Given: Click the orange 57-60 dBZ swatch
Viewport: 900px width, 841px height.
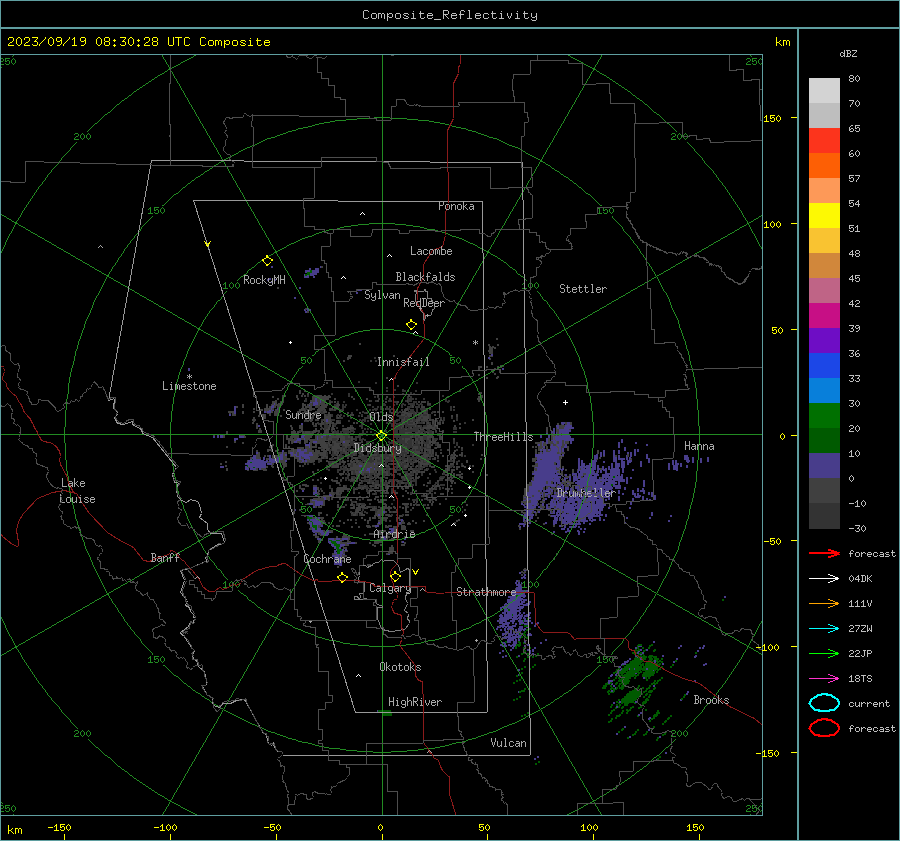Looking at the screenshot, I should pos(824,166).
